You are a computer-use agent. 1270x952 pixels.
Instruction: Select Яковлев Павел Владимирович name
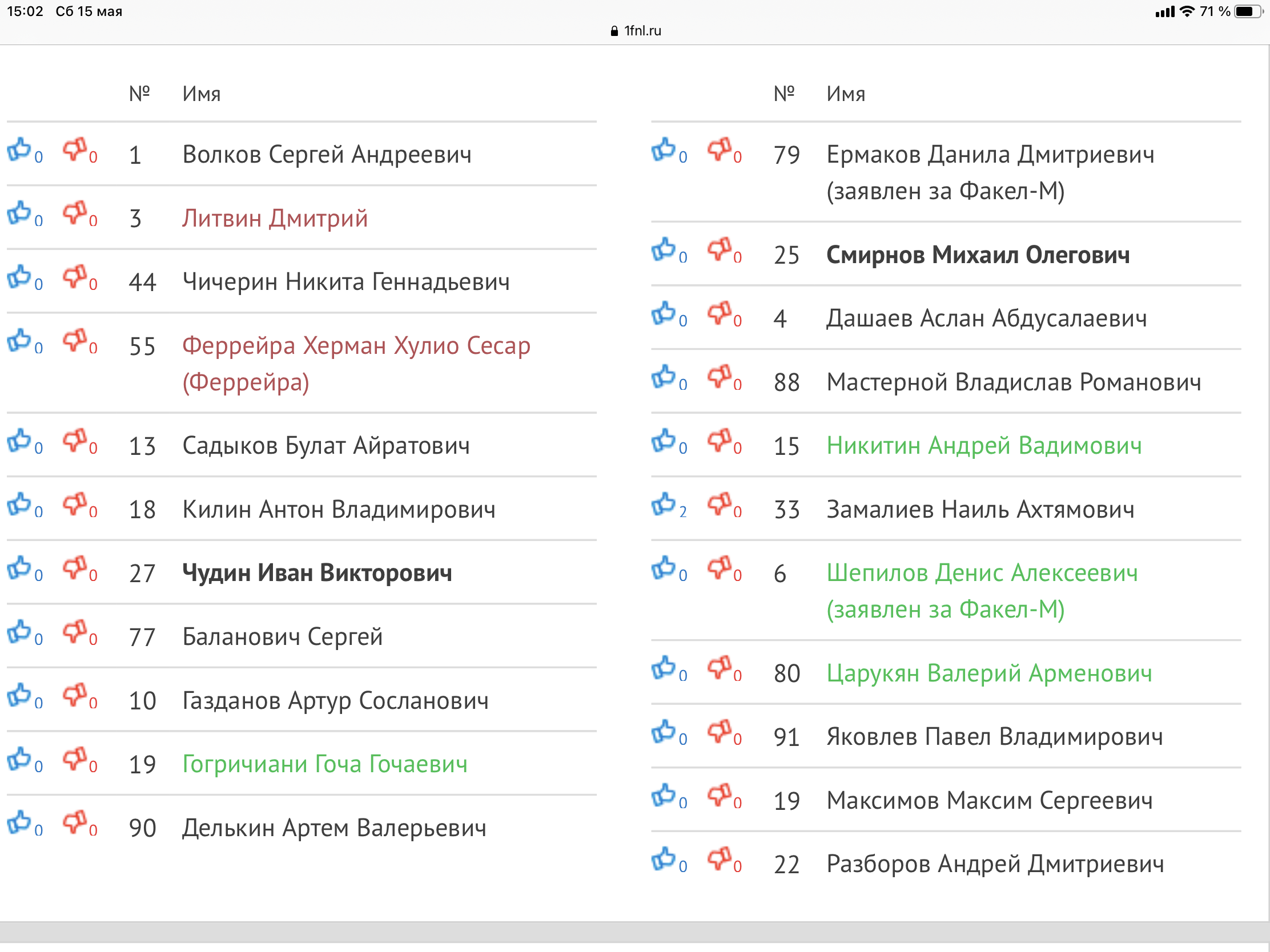994,737
